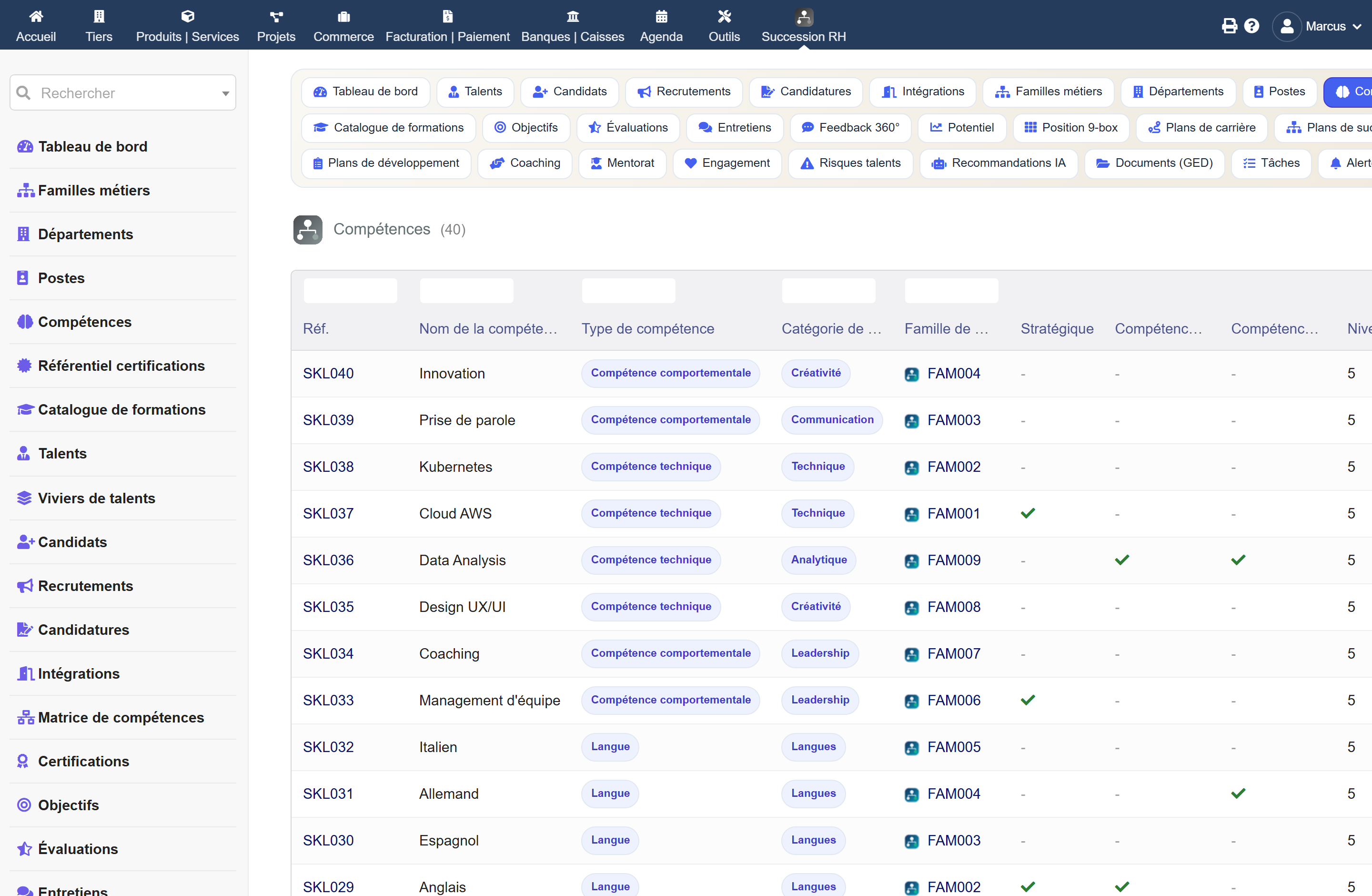1372x896 pixels.
Task: Switch to Position 9-box tab
Action: coord(1070,127)
